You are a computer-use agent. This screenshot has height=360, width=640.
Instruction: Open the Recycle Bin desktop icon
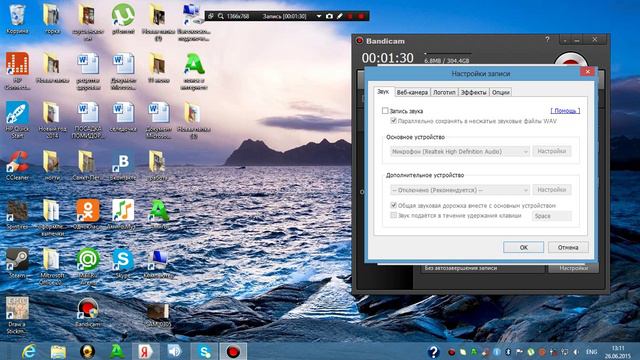tap(17, 20)
